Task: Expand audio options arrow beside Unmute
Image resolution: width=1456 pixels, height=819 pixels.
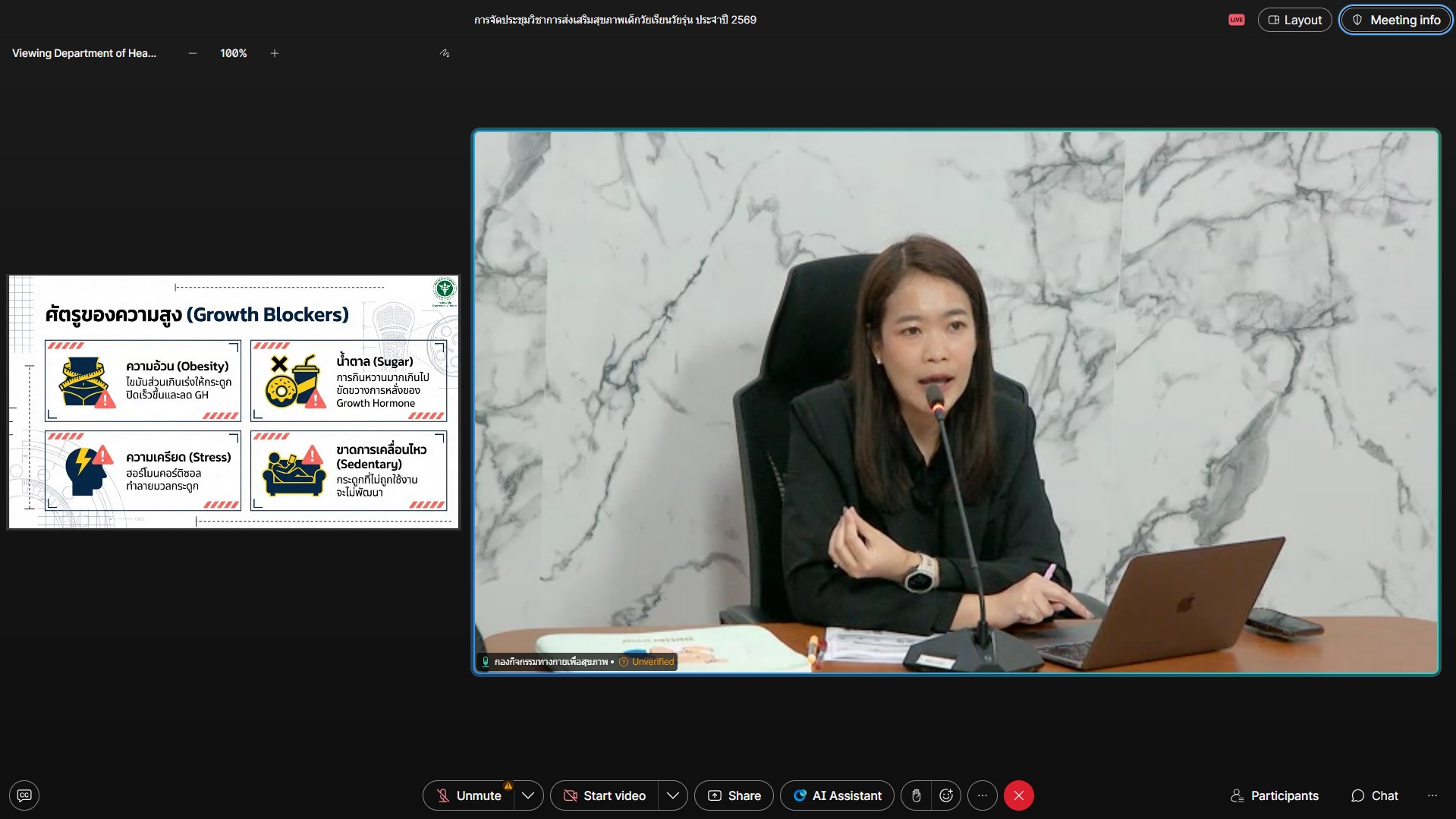Action: pyautogui.click(x=528, y=795)
